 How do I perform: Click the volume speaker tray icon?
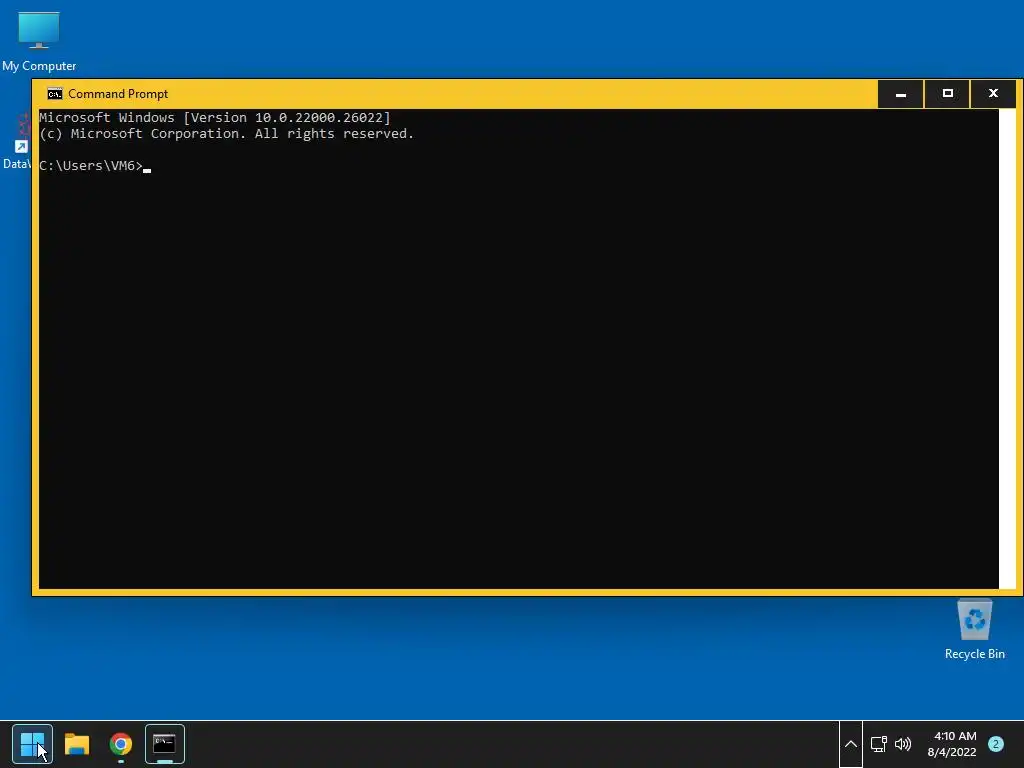903,744
